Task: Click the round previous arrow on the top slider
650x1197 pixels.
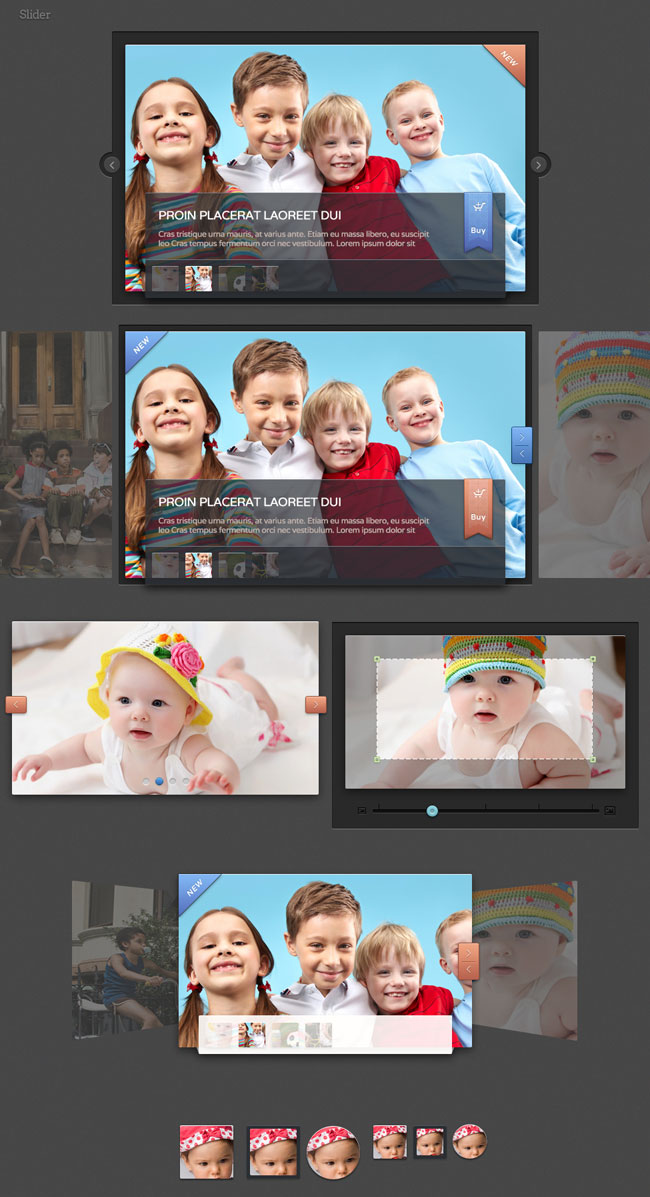Action: (111, 164)
